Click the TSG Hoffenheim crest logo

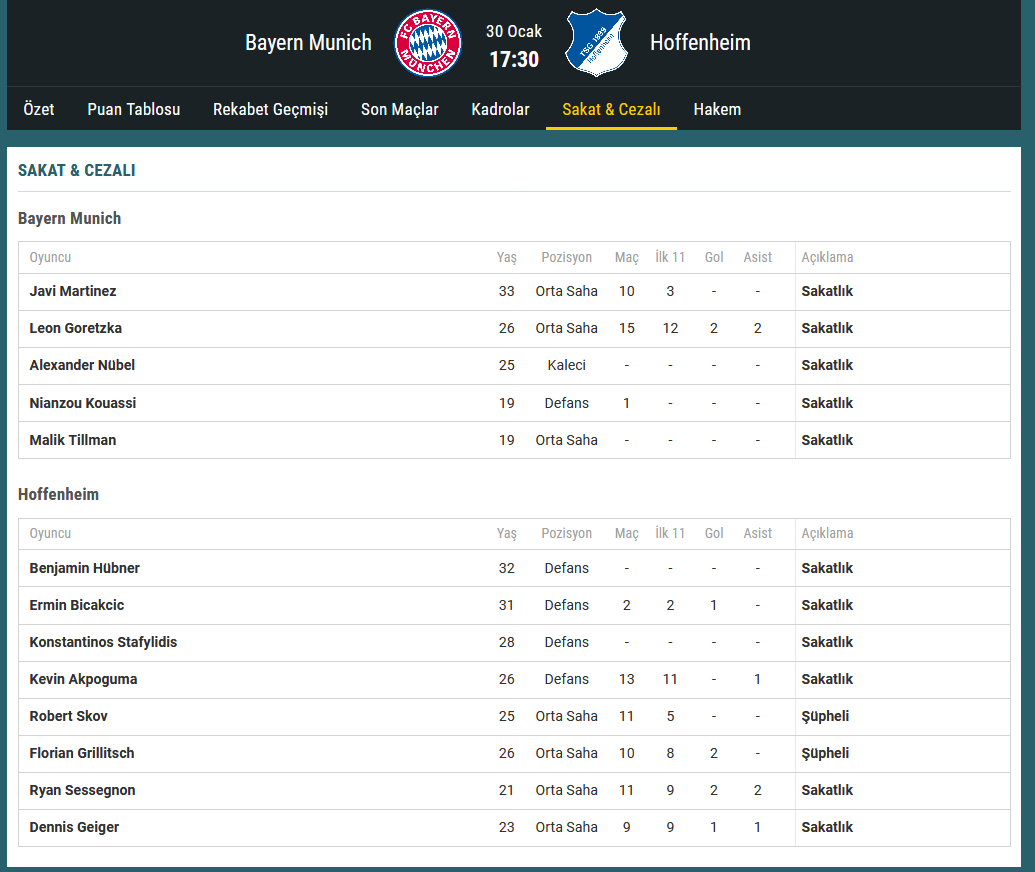pos(596,43)
